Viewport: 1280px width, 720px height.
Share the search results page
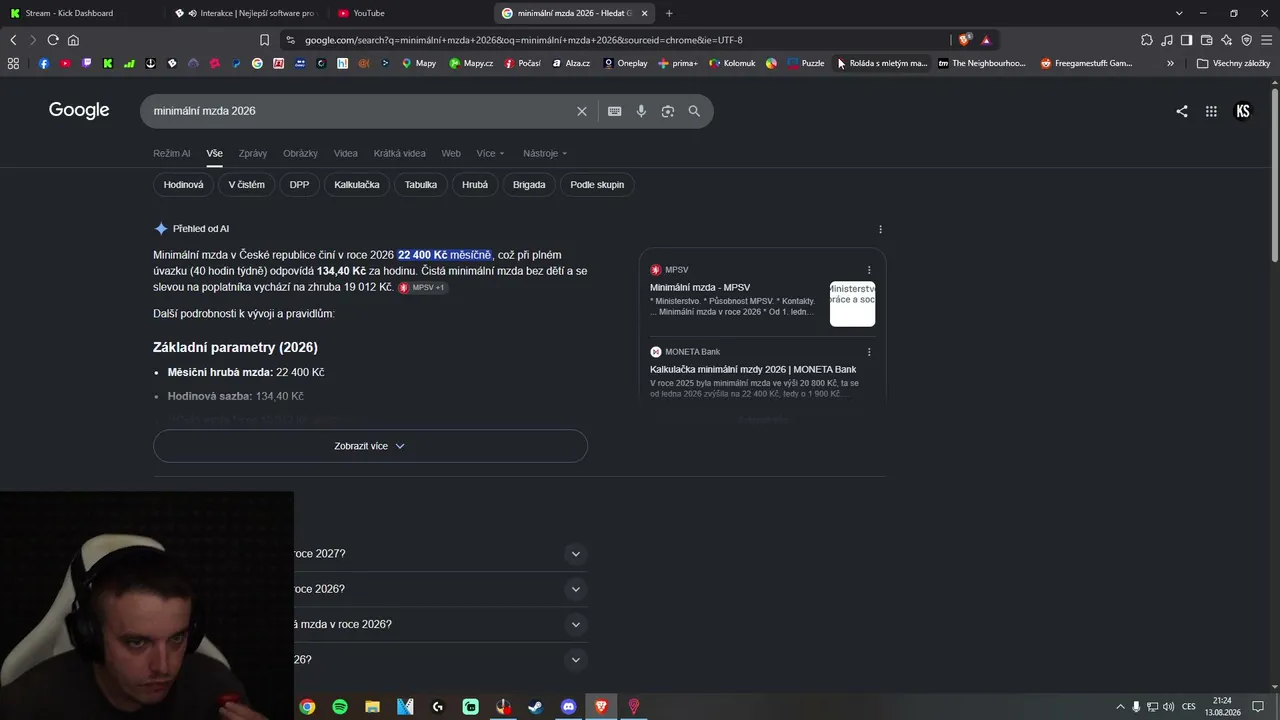pyautogui.click(x=1182, y=111)
